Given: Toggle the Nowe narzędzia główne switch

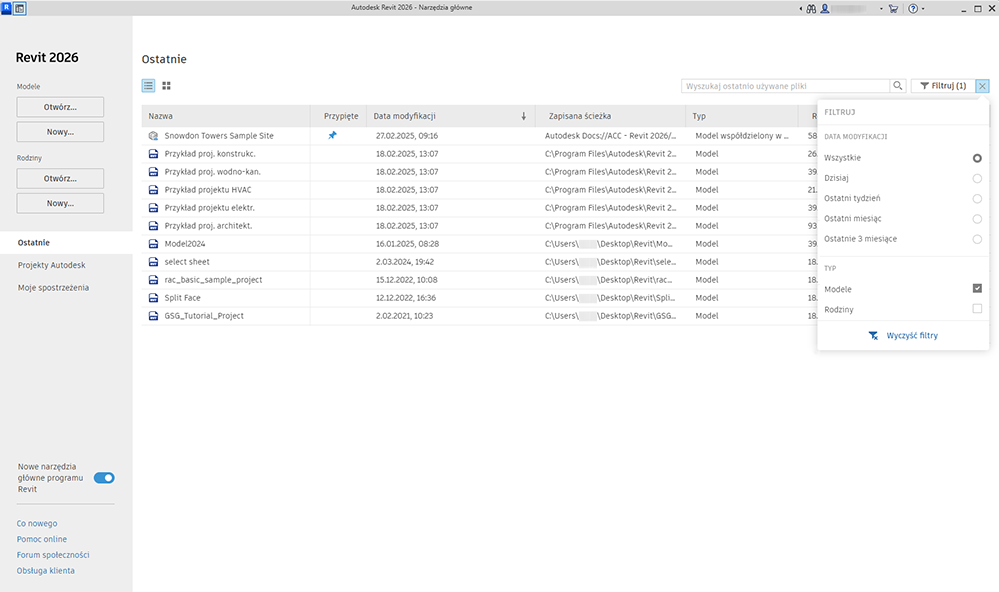Looking at the screenshot, I should [x=104, y=478].
